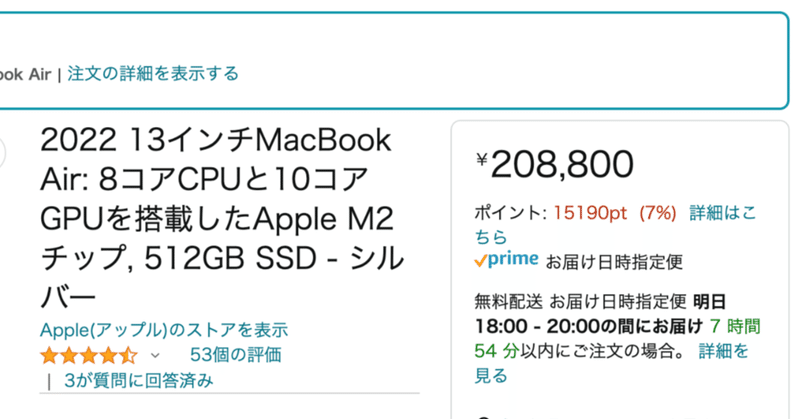Click the 4.5-star rating stars
Image resolution: width=800 pixels, height=419 pixels.
tap(89, 355)
